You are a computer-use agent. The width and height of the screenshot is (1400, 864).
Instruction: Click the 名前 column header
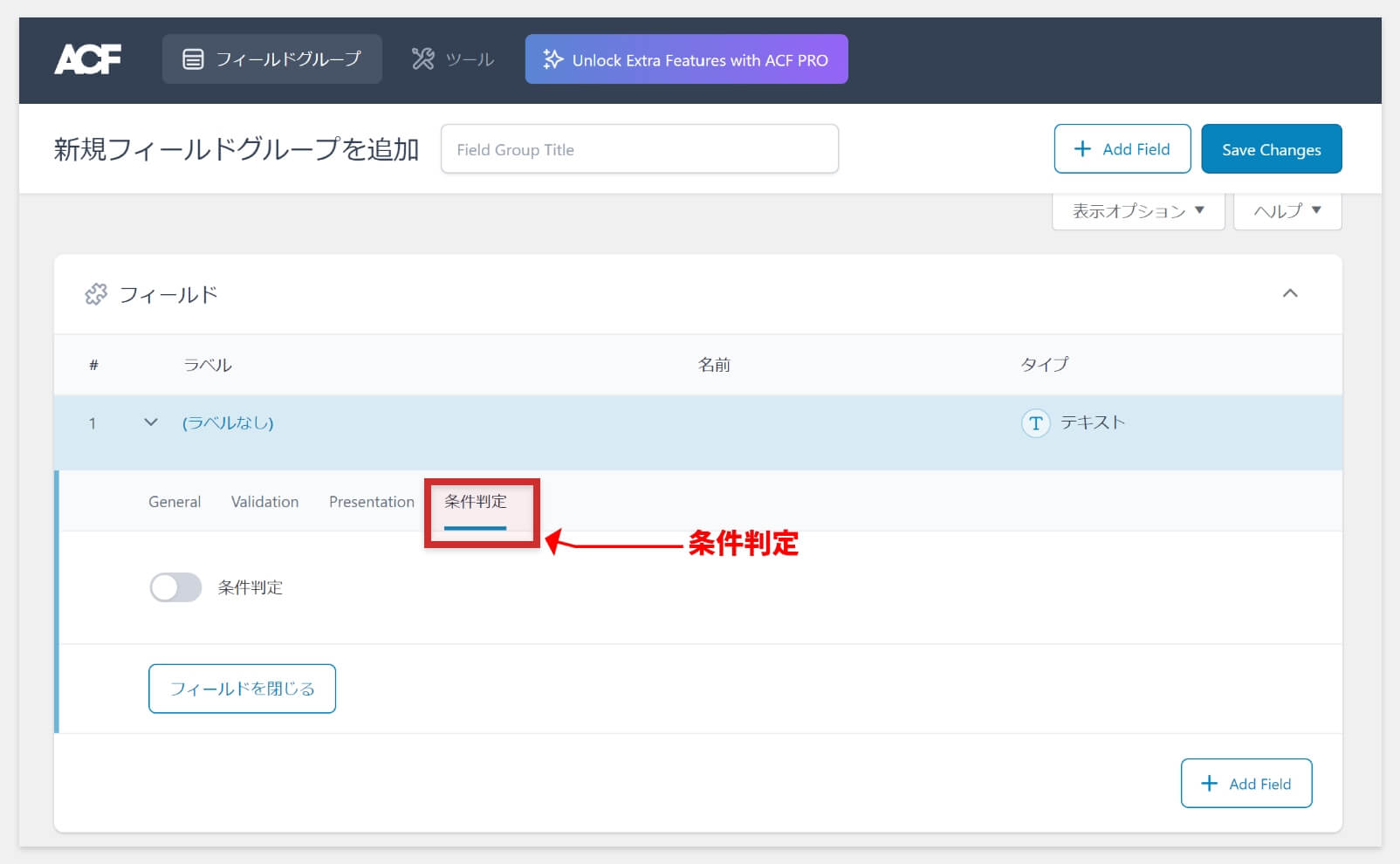pos(714,365)
